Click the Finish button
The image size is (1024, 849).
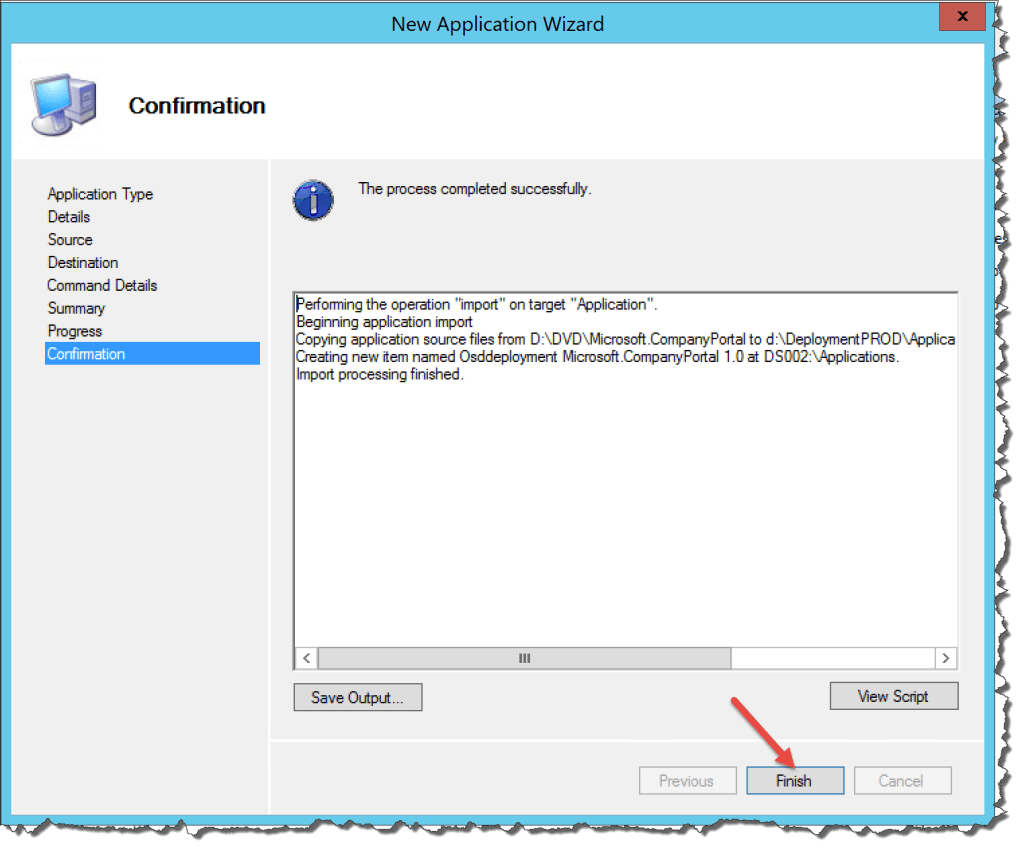[795, 780]
